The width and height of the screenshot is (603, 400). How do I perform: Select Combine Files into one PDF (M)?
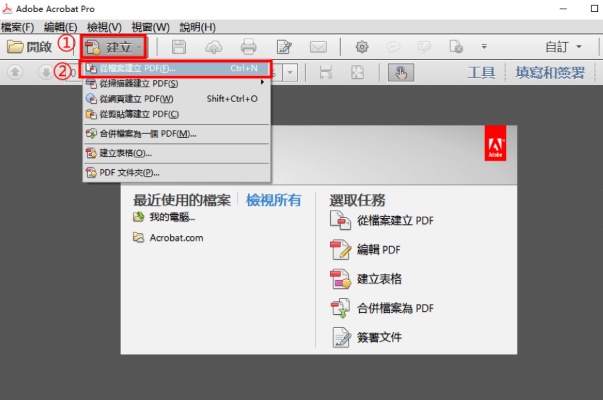pos(176,134)
